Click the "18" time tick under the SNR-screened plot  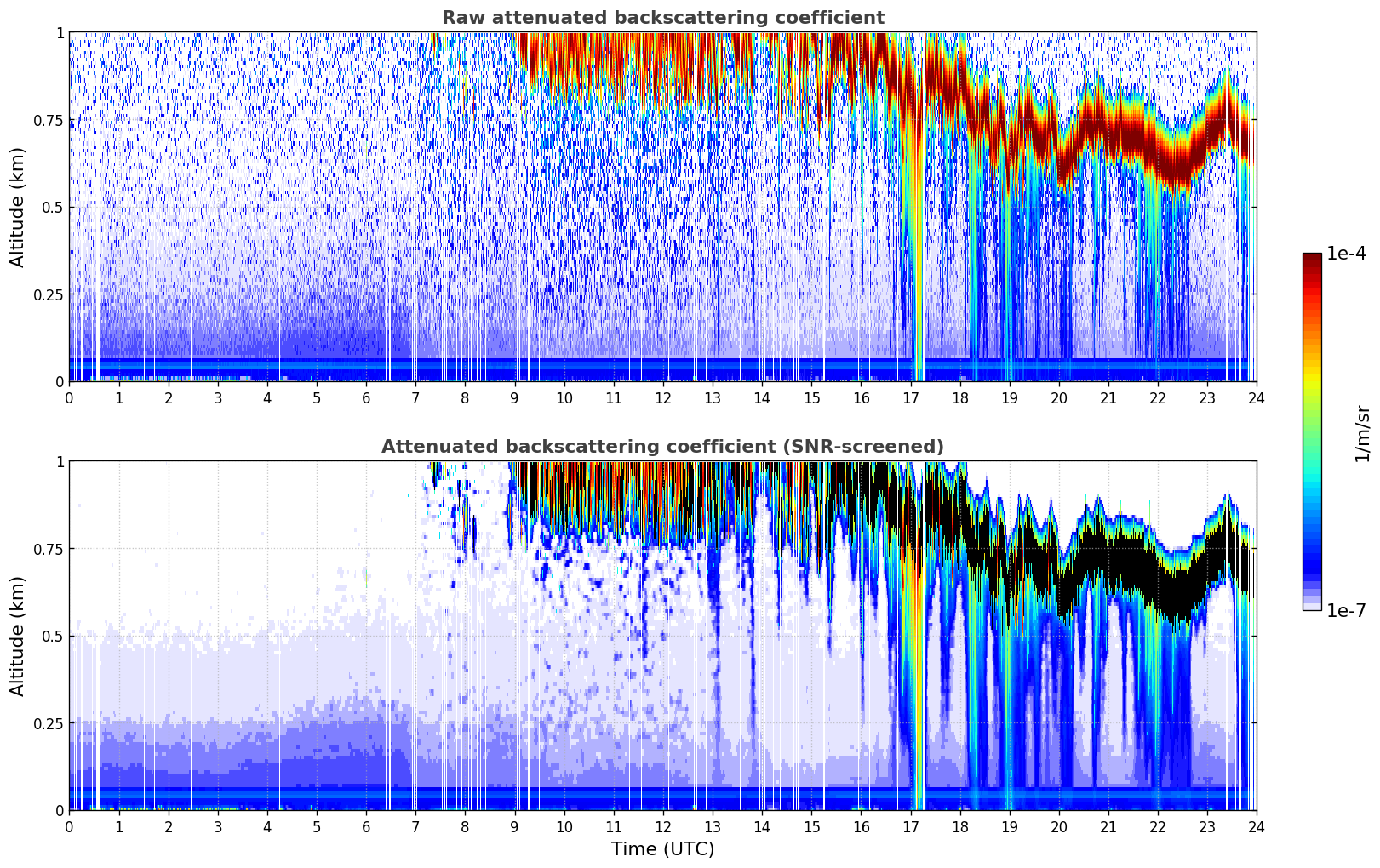tap(960, 826)
